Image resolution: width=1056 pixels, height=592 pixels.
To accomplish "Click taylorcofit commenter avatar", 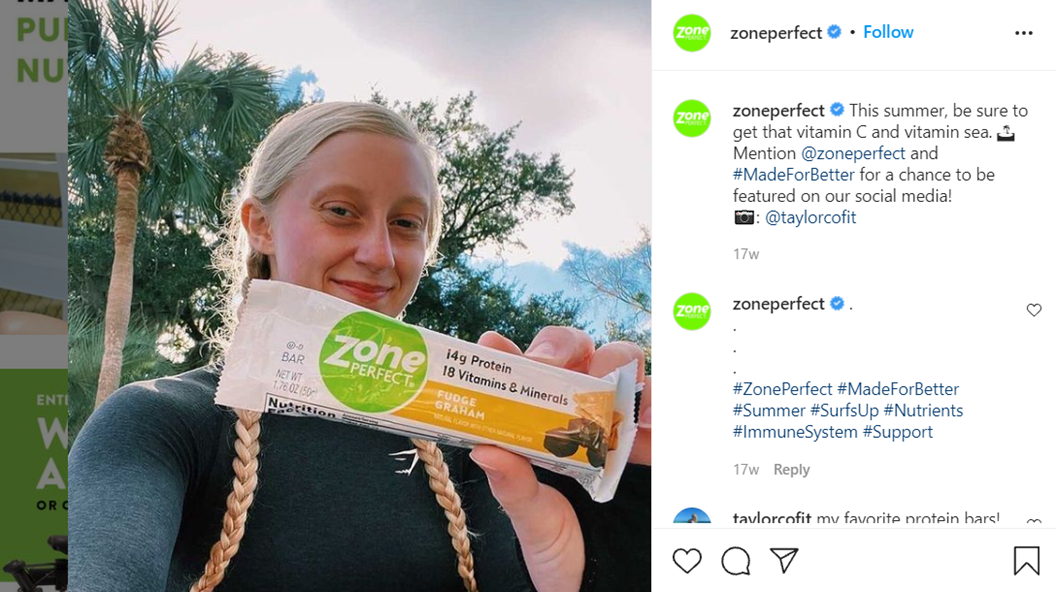I will pyautogui.click(x=692, y=517).
